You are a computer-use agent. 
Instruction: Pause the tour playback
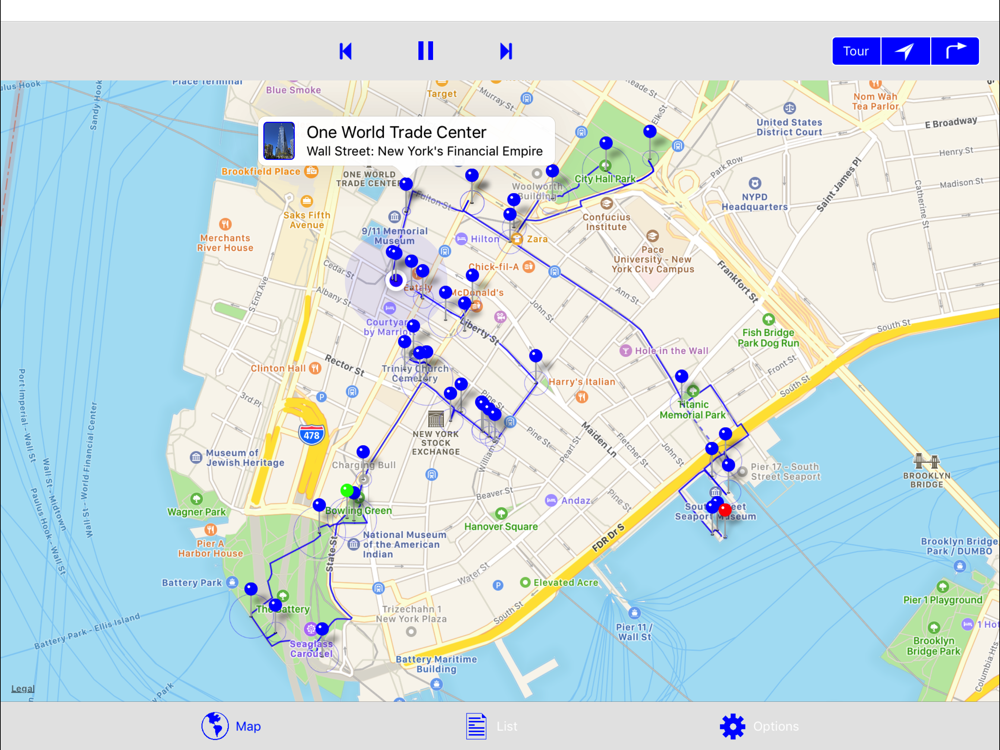click(x=425, y=51)
